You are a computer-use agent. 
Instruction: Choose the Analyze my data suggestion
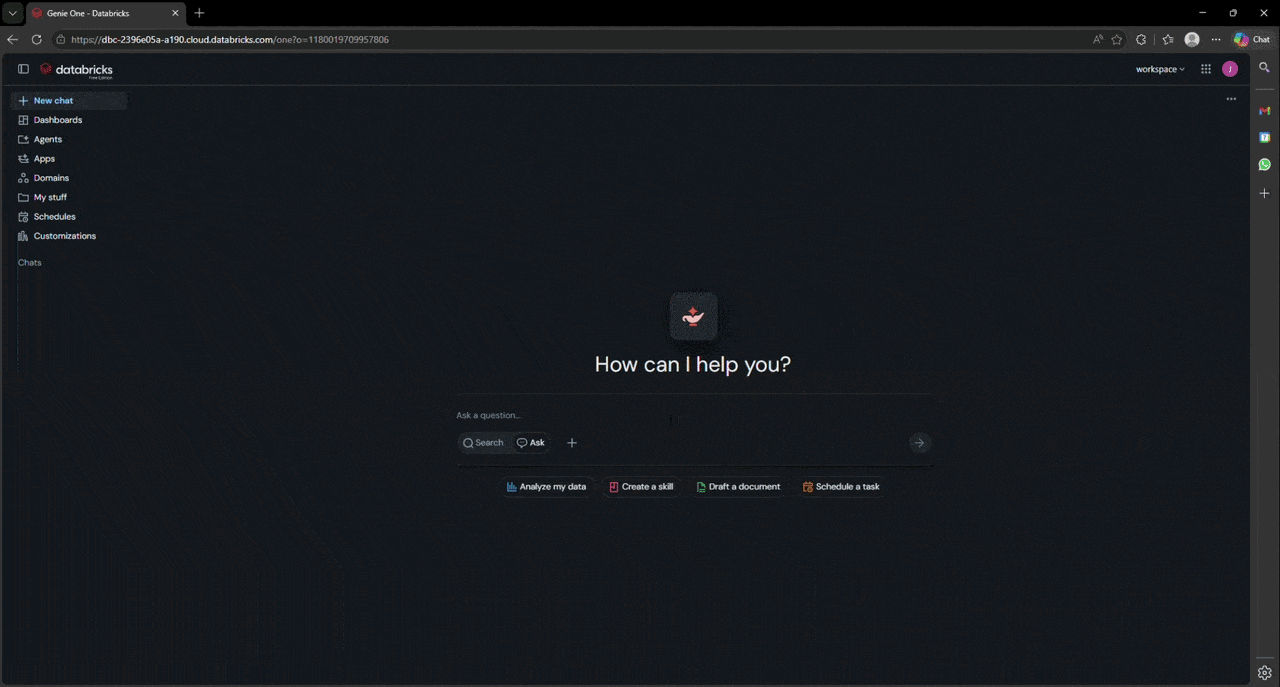point(546,487)
